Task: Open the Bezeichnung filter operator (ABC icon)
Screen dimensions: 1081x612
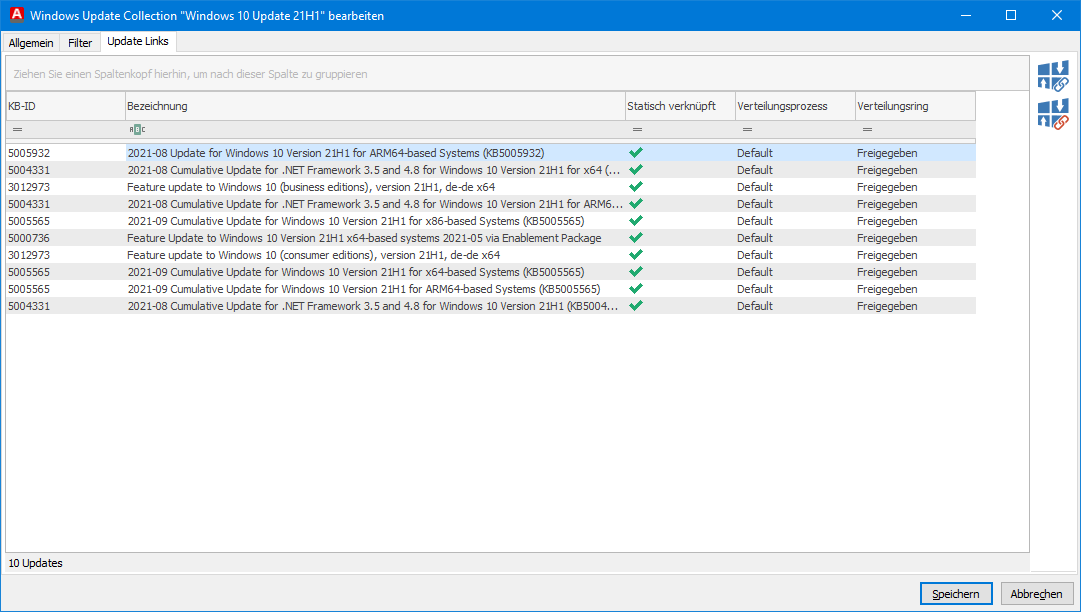Action: [137, 130]
